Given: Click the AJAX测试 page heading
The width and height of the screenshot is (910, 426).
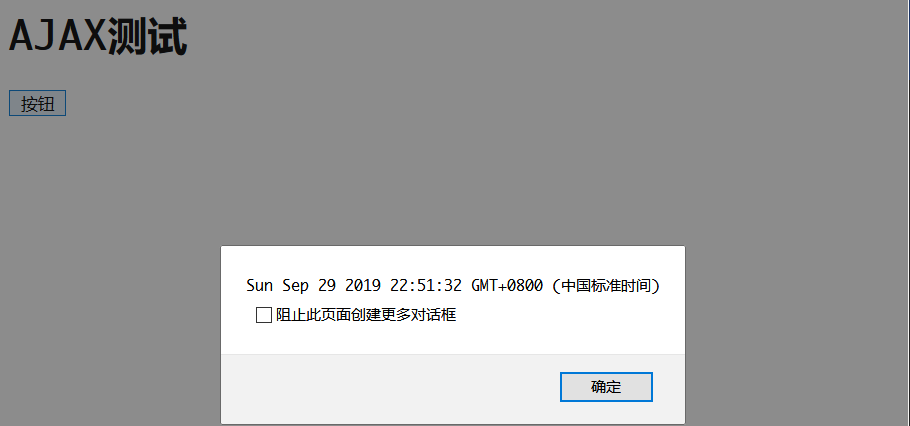Looking at the screenshot, I should tap(98, 37).
